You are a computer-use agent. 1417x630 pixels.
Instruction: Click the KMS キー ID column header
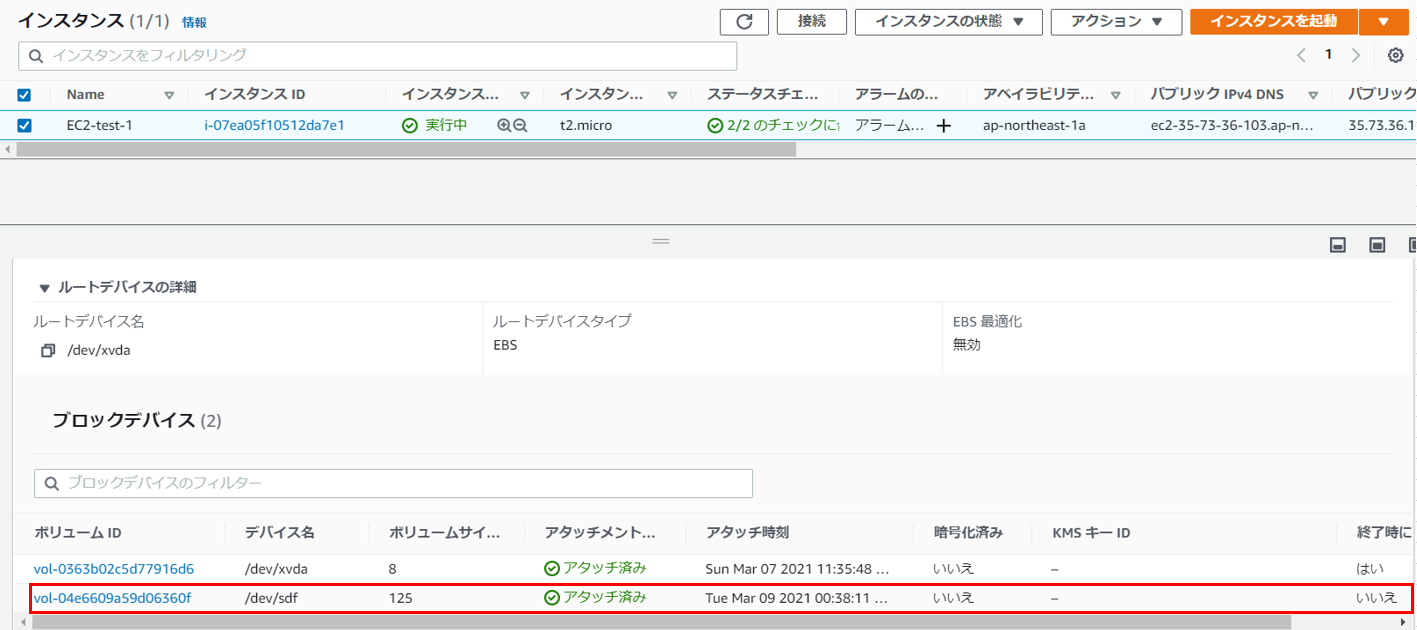(1092, 533)
